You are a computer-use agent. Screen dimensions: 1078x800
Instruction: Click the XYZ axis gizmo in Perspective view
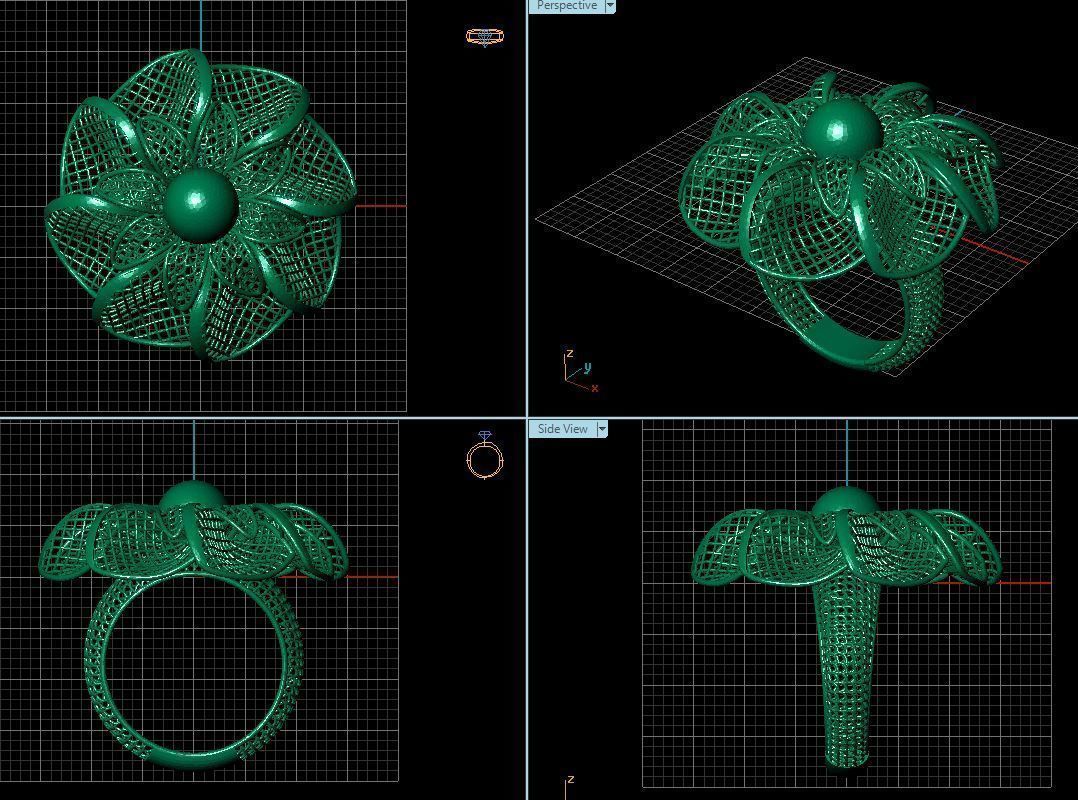coord(580,372)
